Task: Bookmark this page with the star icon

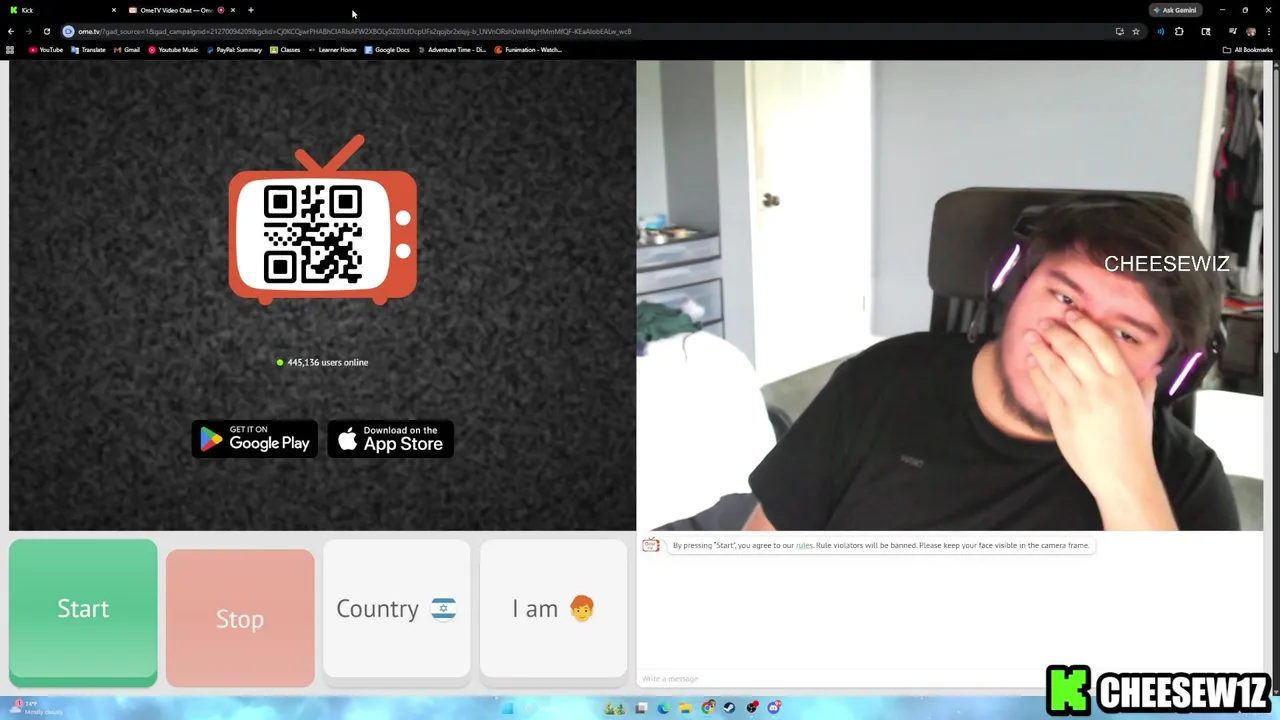Action: [1136, 31]
